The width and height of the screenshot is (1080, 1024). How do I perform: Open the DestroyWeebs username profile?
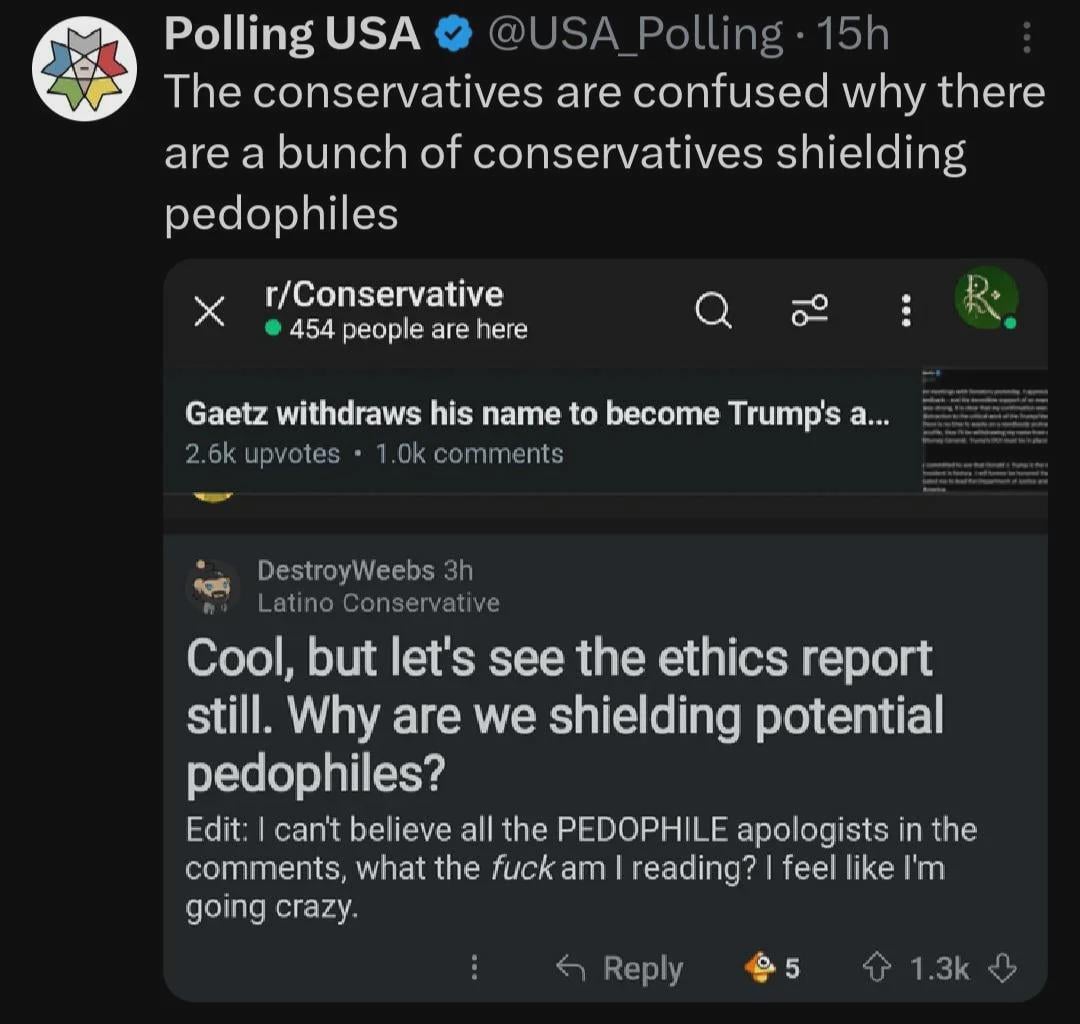[345, 571]
